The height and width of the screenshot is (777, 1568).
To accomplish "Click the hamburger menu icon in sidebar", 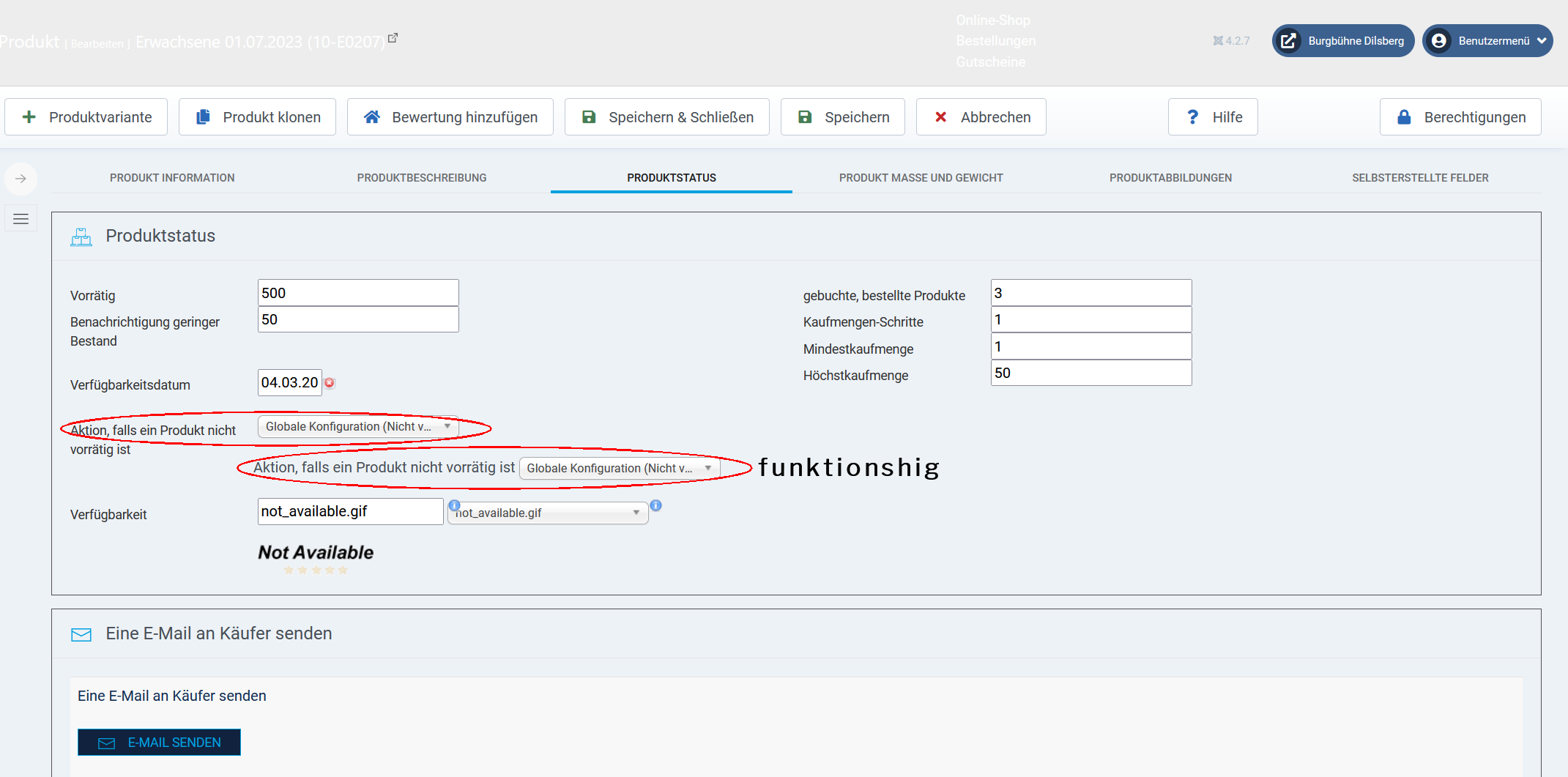I will point(21,219).
